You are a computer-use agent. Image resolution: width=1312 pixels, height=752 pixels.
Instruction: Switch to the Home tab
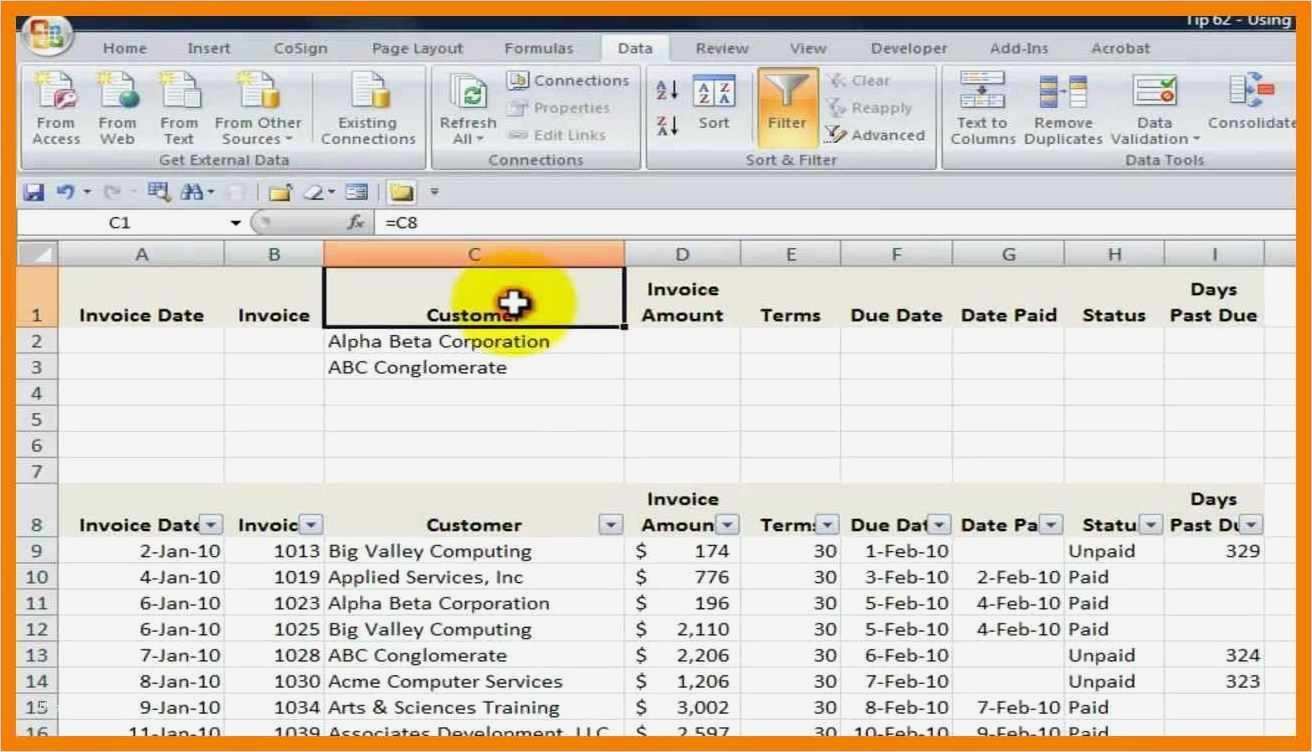pyautogui.click(x=124, y=48)
